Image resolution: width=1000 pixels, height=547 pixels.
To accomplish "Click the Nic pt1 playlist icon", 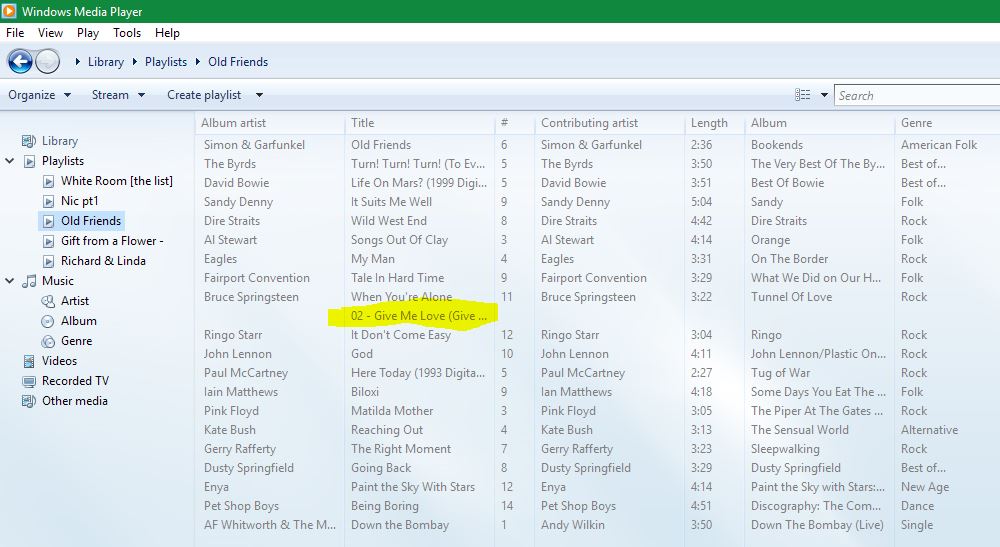I will click(x=48, y=201).
